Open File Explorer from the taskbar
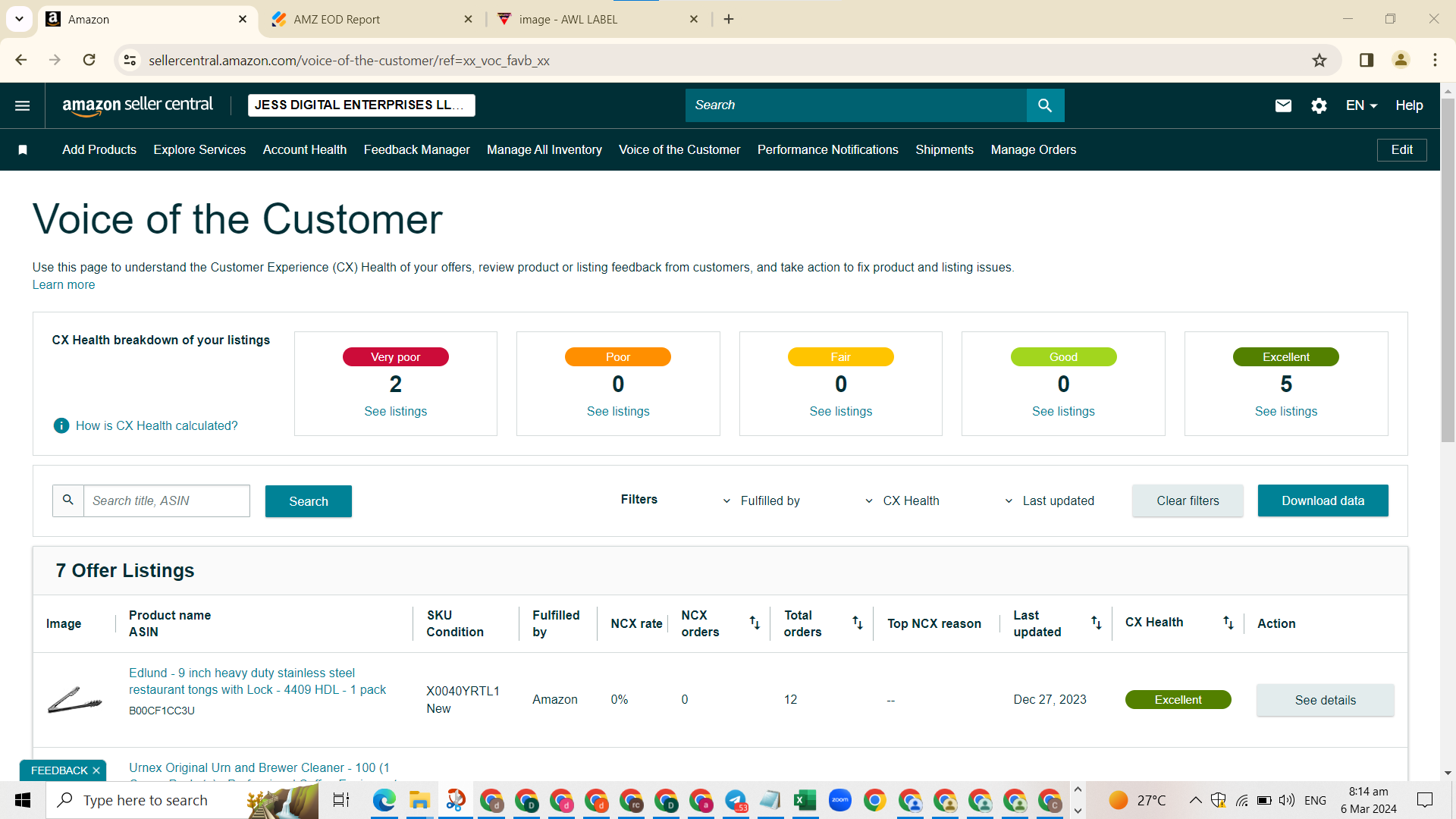This screenshot has height=819, width=1456. point(419,800)
